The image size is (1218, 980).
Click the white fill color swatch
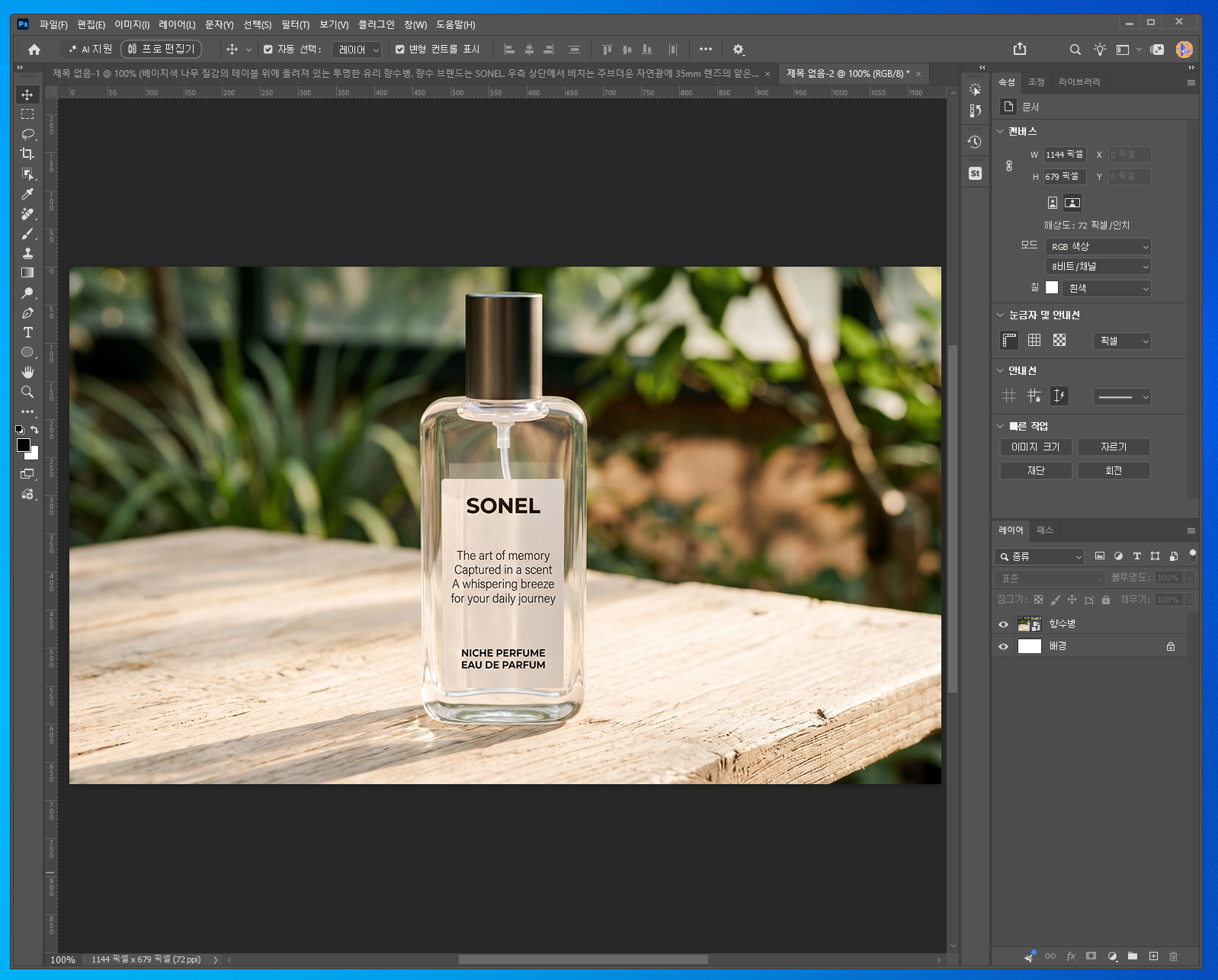1052,287
